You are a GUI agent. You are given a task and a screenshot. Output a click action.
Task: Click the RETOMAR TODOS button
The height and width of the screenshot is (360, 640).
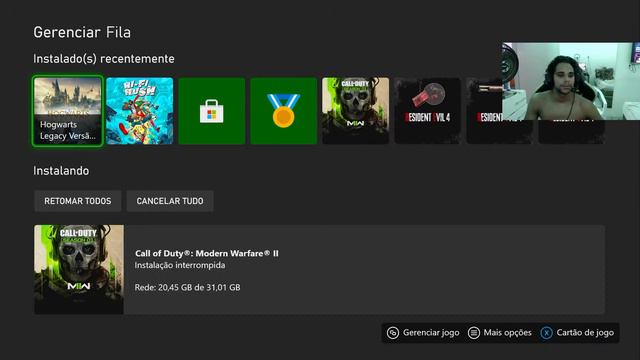pos(78,201)
